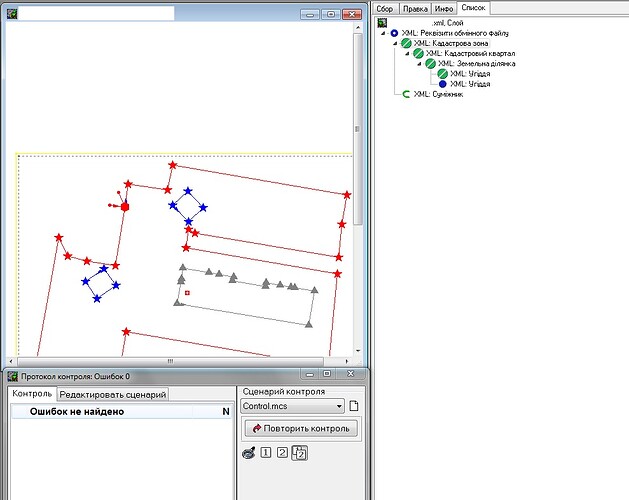Collapse the Кадастровий квартал tree node

click(407, 53)
